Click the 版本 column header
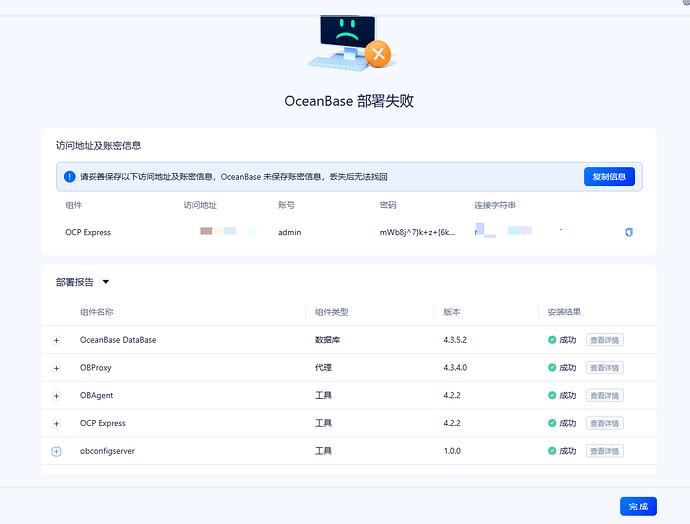The height and width of the screenshot is (524, 690). [x=451, y=312]
